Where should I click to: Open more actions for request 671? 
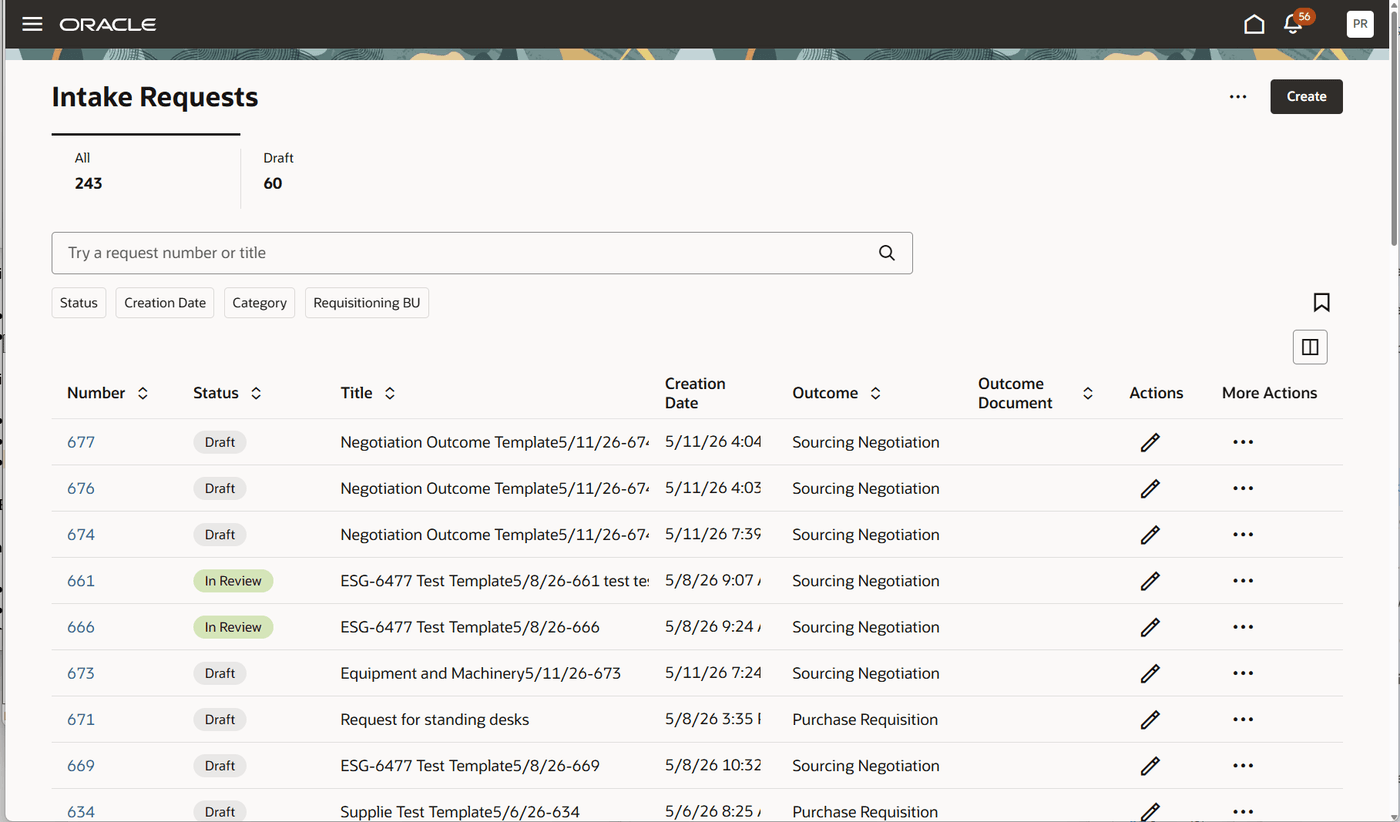tap(1243, 719)
